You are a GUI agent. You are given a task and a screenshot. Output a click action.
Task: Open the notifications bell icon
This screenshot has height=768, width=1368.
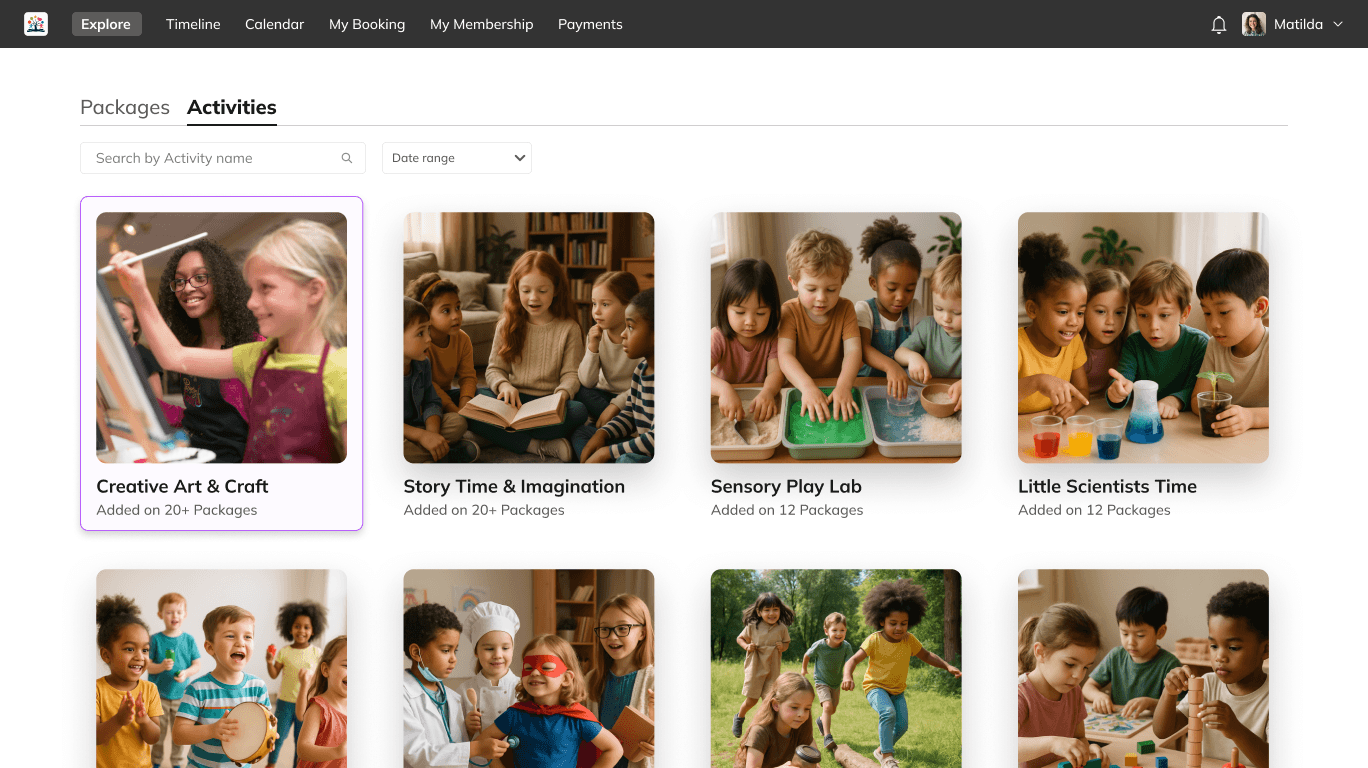(x=1218, y=25)
